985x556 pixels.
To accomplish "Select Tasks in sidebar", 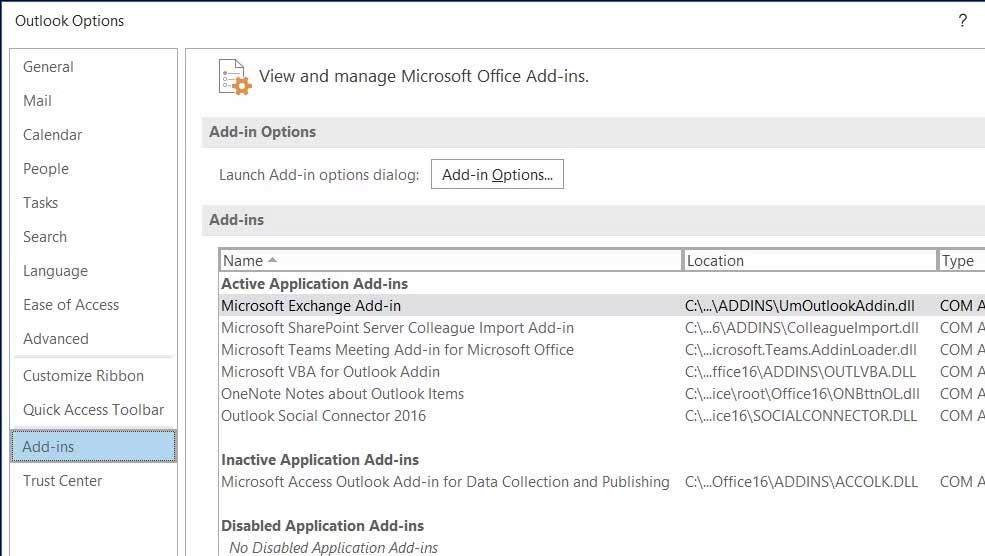I will 40,202.
